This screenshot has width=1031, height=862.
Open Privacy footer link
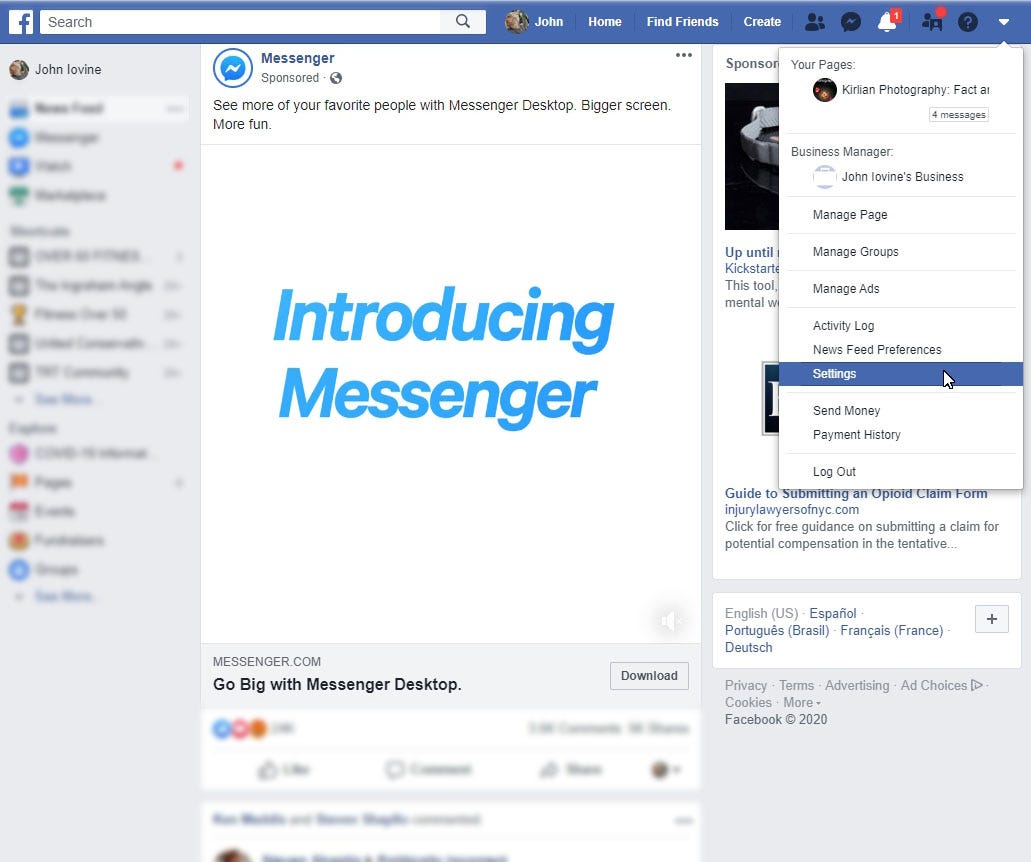coord(746,685)
